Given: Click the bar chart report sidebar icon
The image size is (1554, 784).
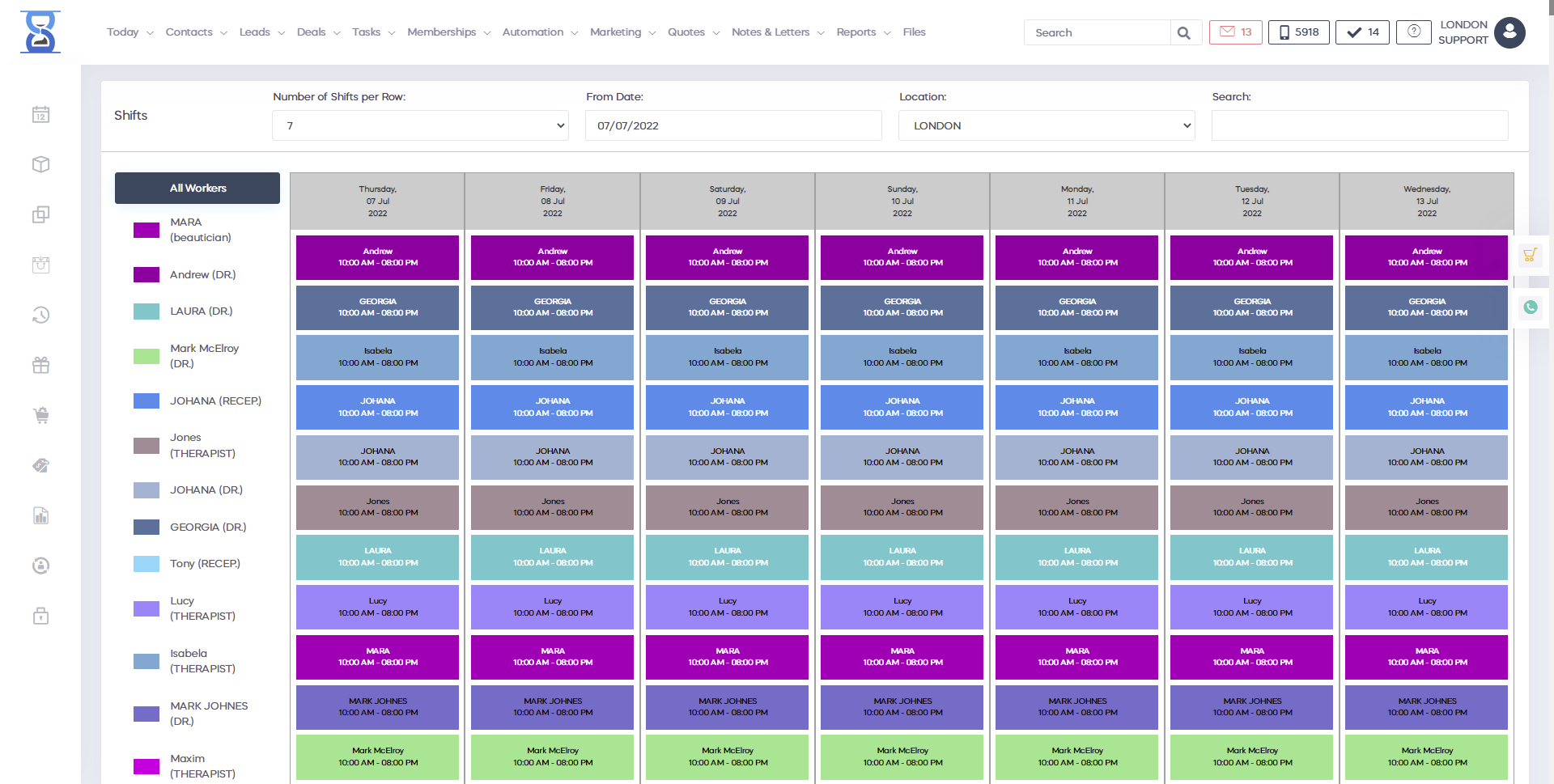Looking at the screenshot, I should [x=41, y=516].
